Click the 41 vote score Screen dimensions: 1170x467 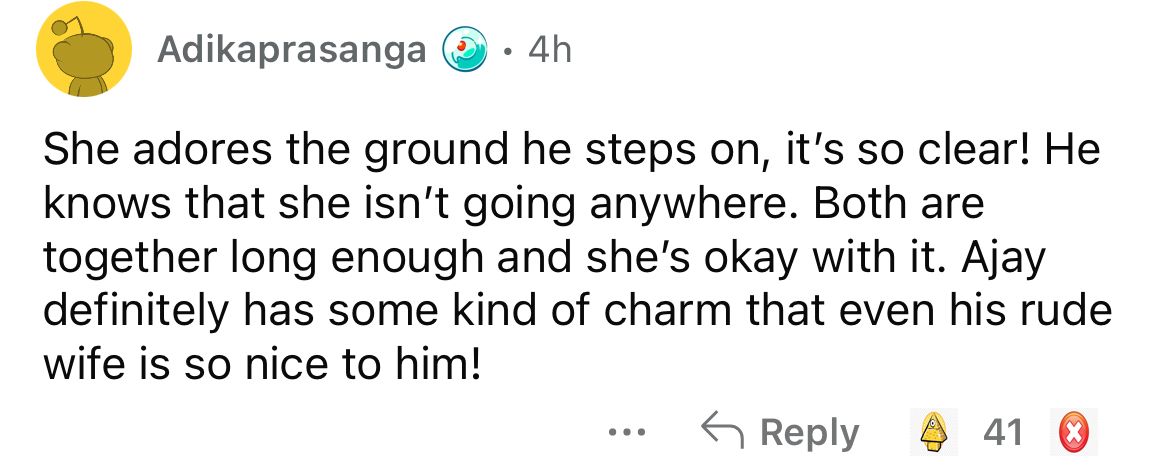tap(1003, 431)
